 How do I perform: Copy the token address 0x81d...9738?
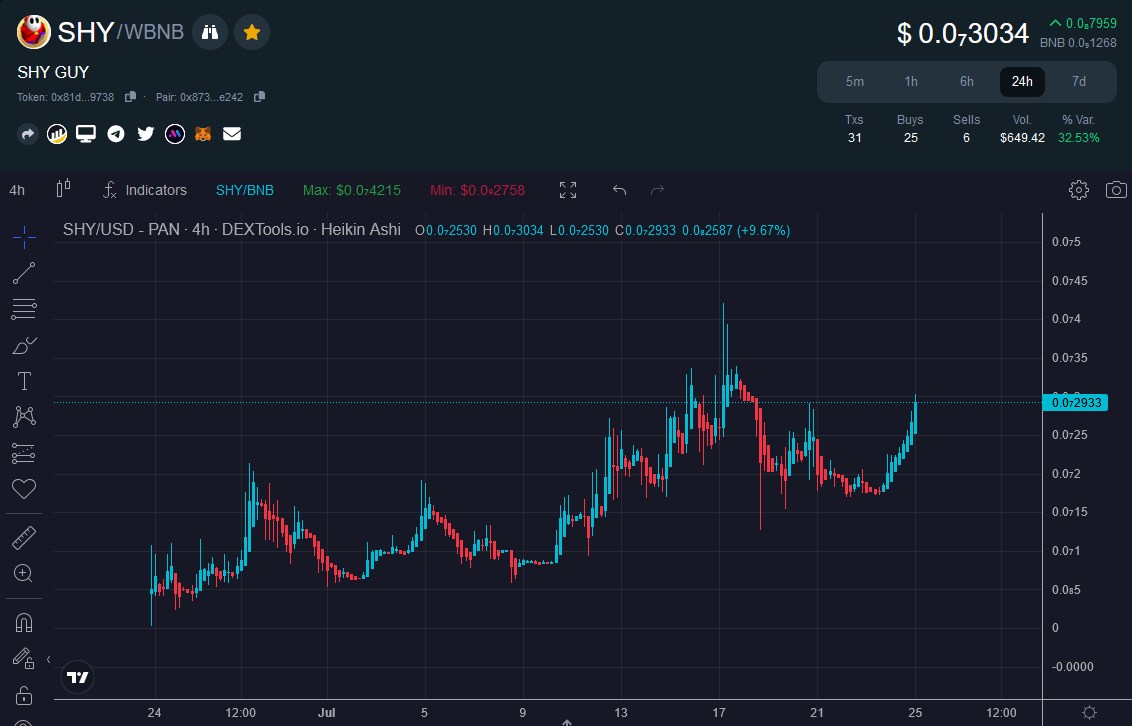click(x=131, y=97)
